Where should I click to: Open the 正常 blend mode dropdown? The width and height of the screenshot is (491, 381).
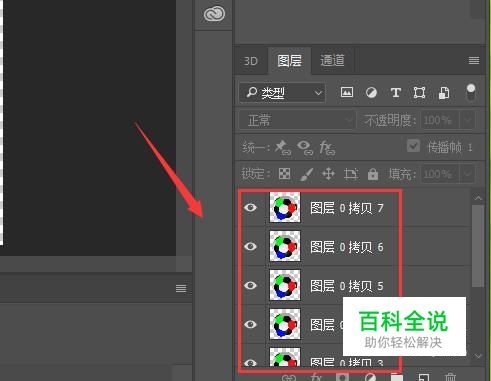click(x=297, y=120)
